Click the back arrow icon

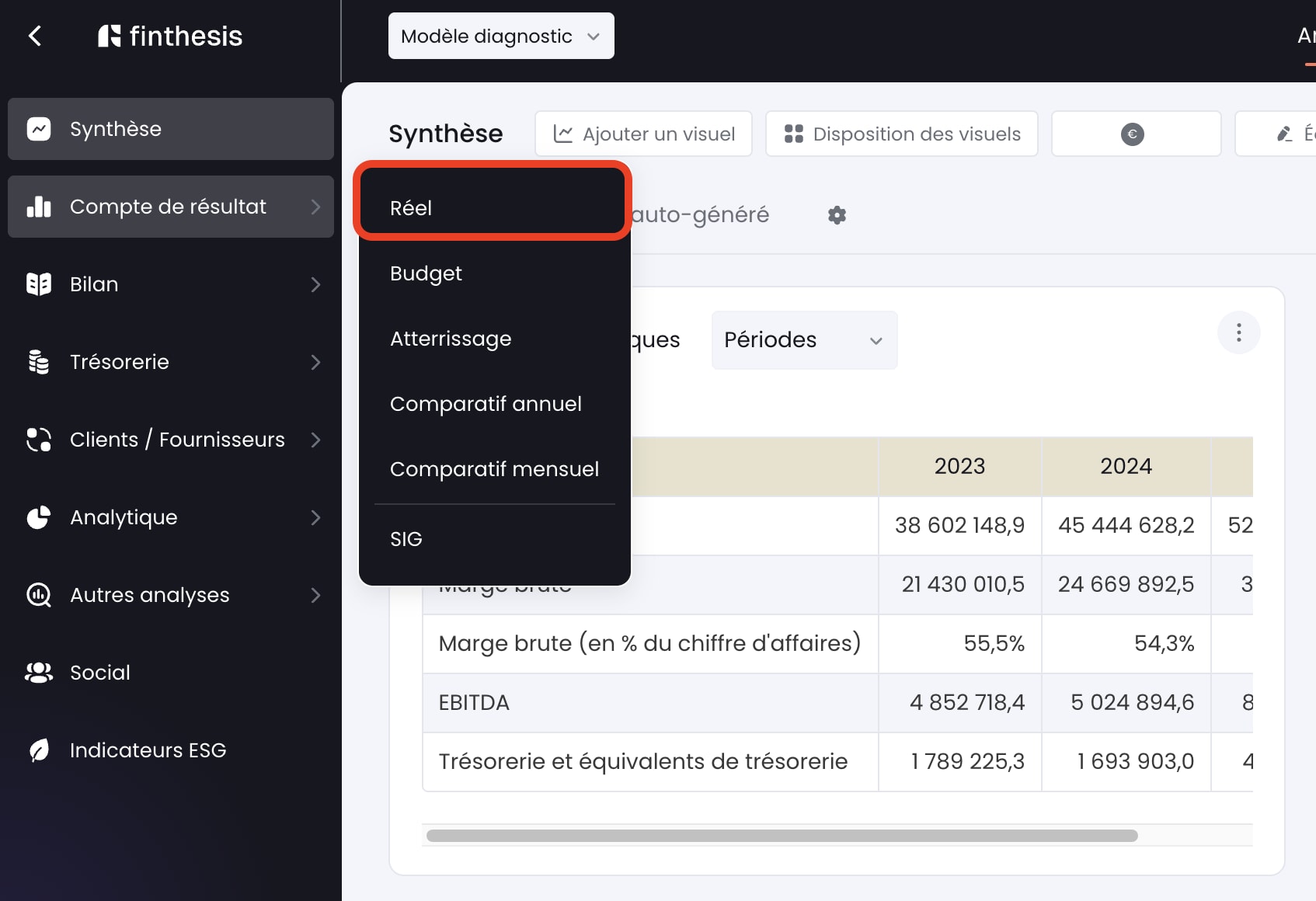point(35,36)
